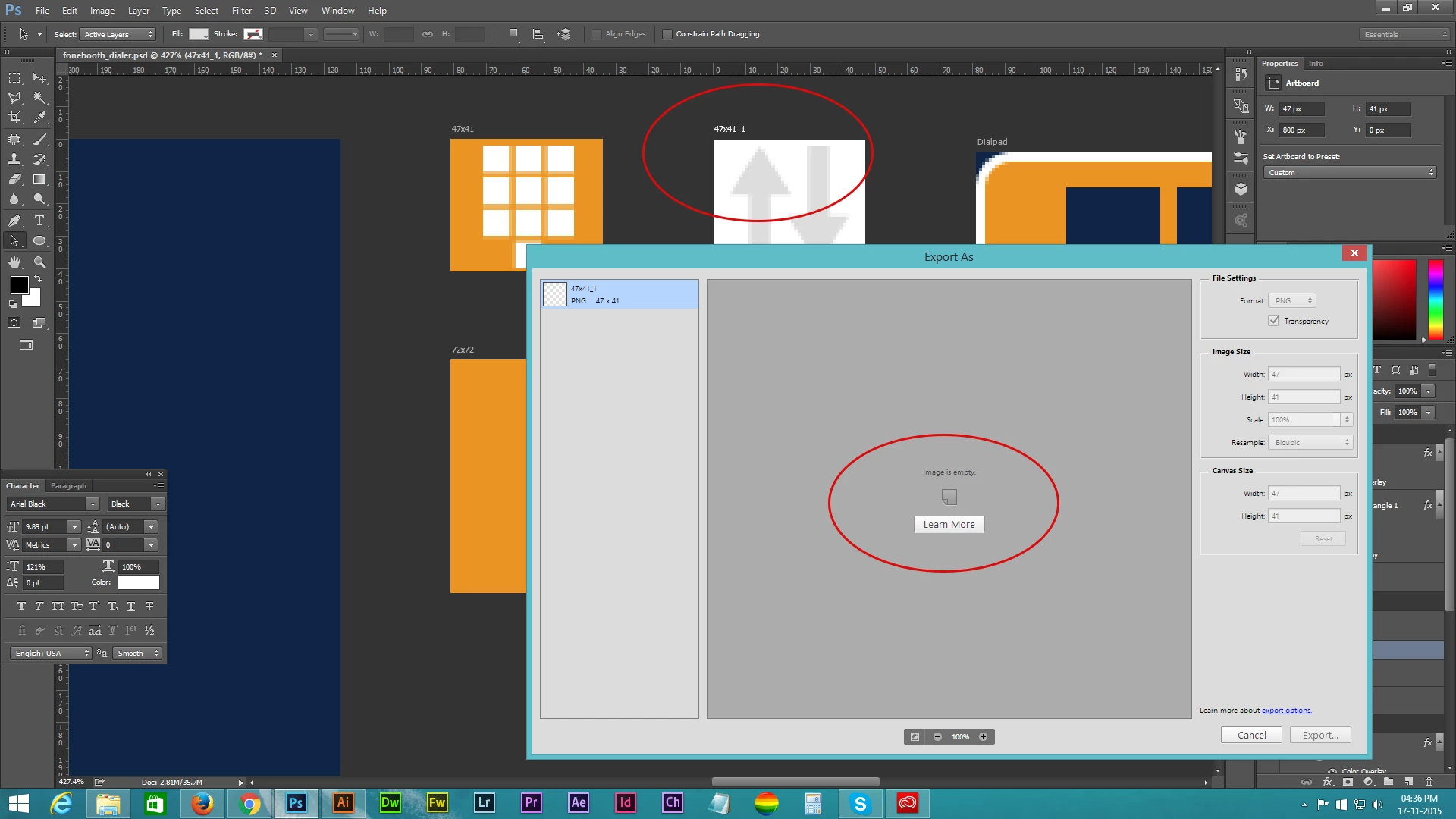Open the Format PNG dropdown

1292,301
